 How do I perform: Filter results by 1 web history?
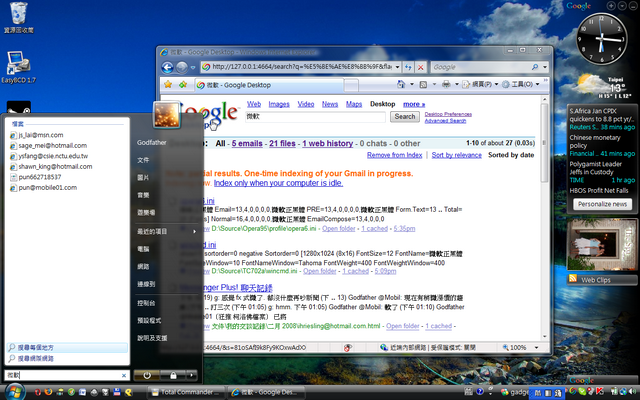pyautogui.click(x=327, y=143)
